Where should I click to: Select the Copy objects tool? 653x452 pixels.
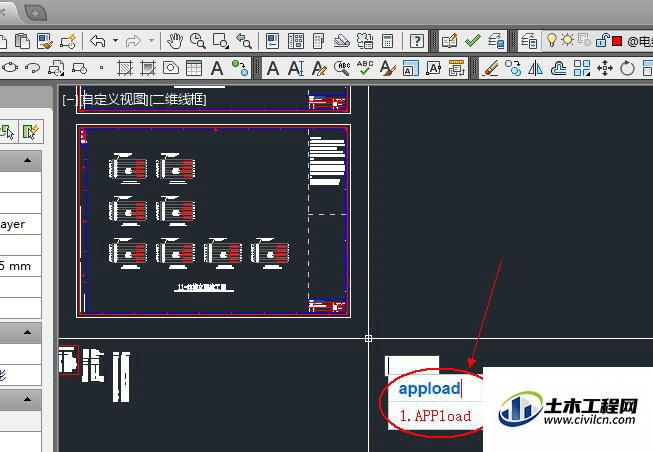(513, 68)
